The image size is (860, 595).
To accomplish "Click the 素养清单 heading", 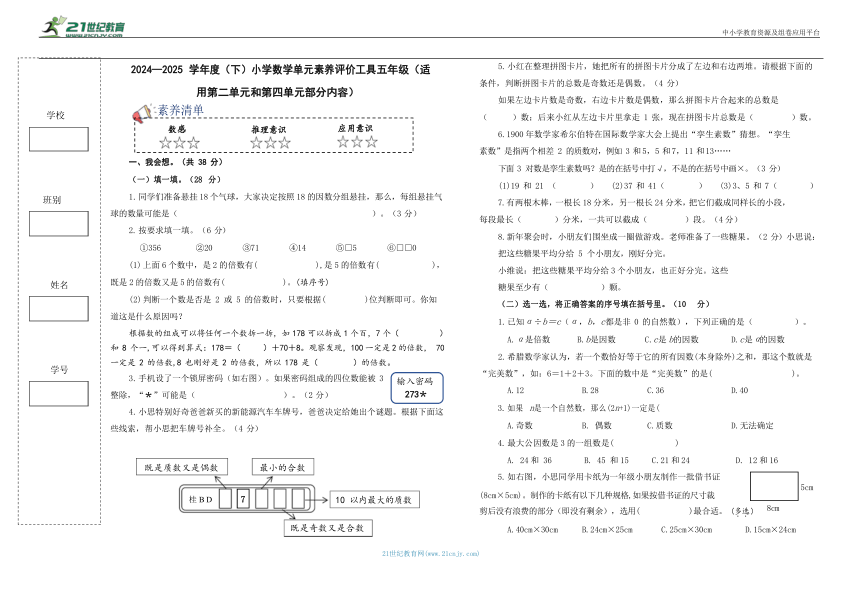I will [x=180, y=110].
